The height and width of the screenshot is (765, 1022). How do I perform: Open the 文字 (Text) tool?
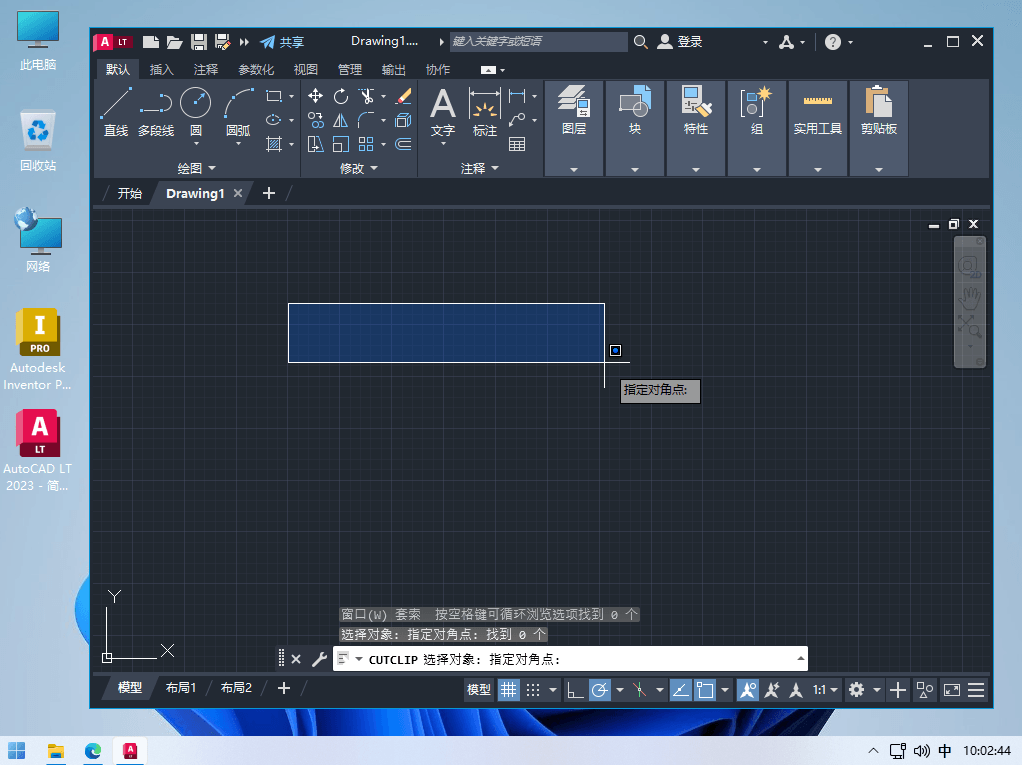pos(443,112)
